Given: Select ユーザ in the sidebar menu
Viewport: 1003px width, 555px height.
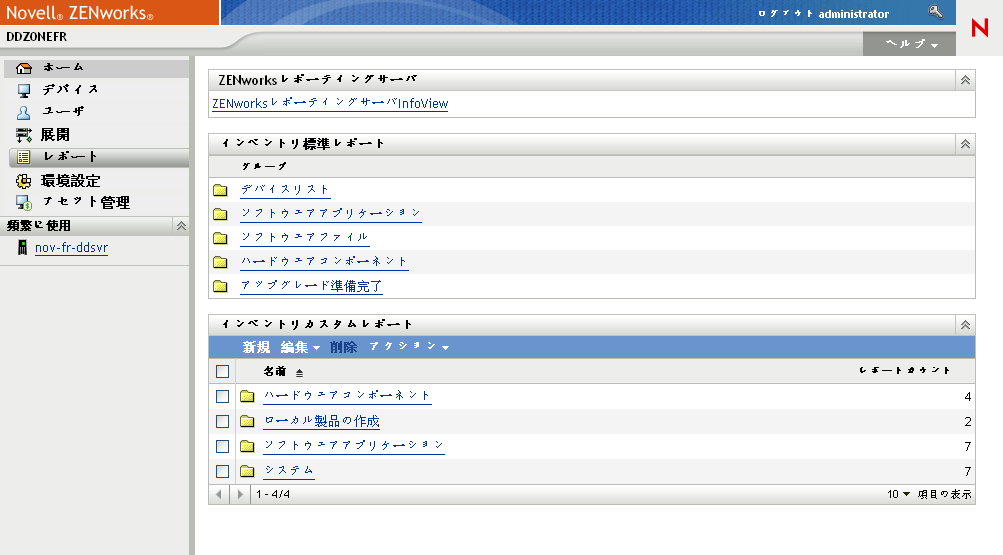Looking at the screenshot, I should pyautogui.click(x=63, y=111).
